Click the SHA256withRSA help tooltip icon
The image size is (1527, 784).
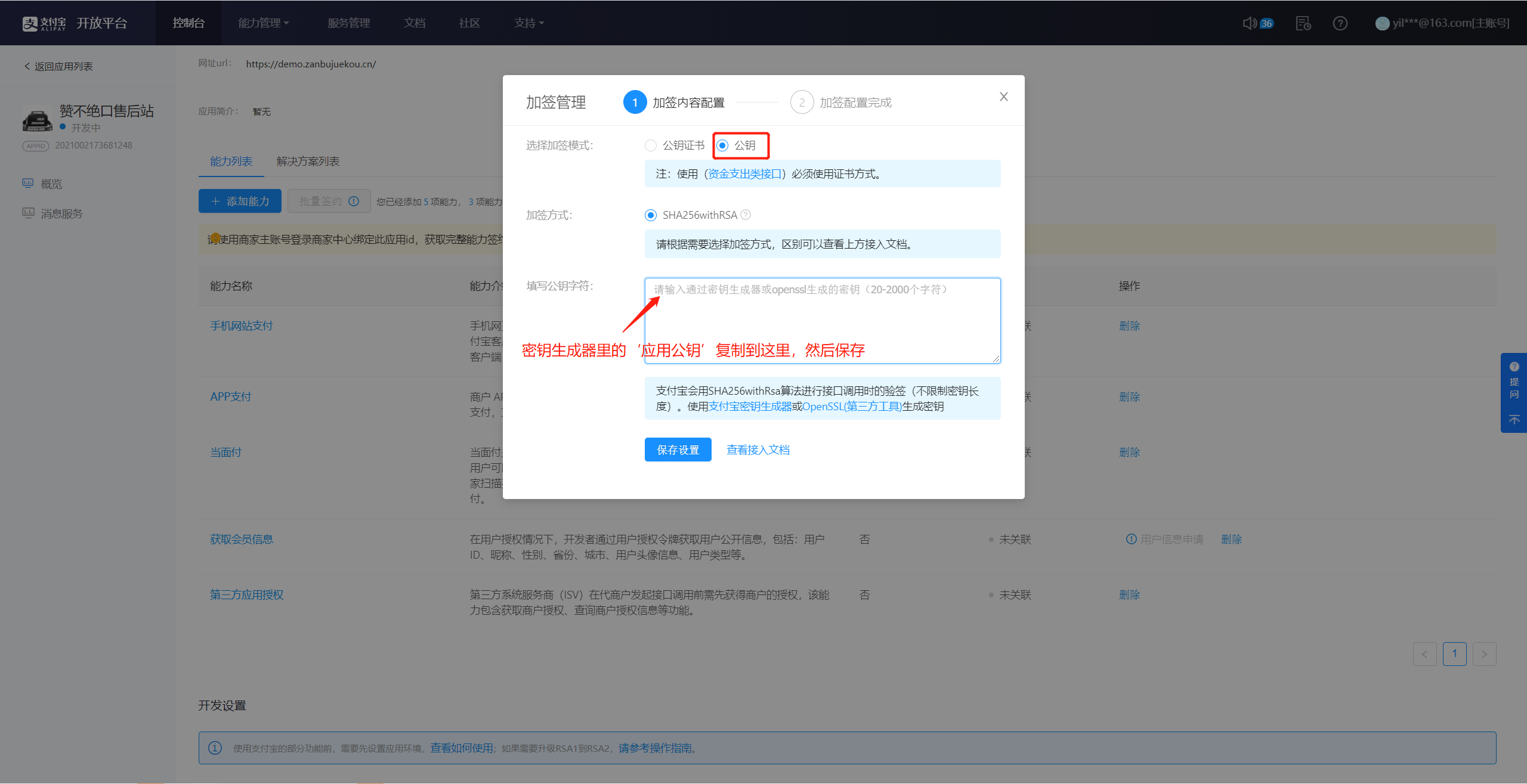coord(746,215)
